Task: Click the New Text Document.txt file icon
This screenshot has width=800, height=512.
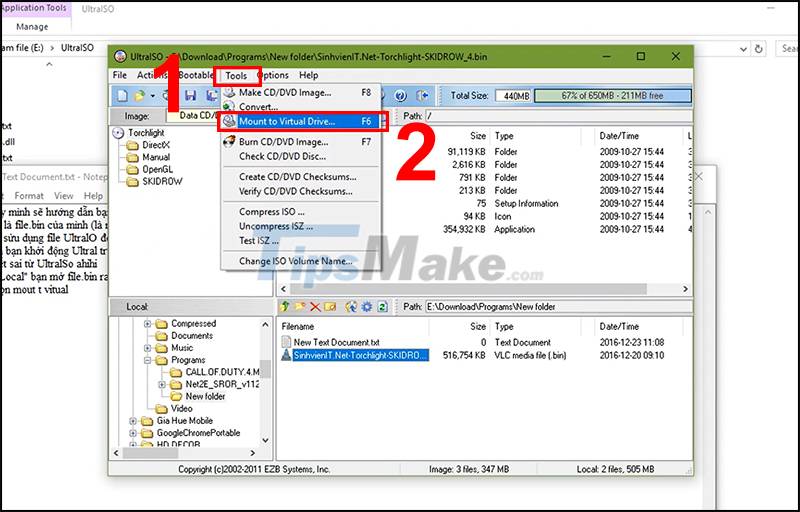Action: click(286, 342)
